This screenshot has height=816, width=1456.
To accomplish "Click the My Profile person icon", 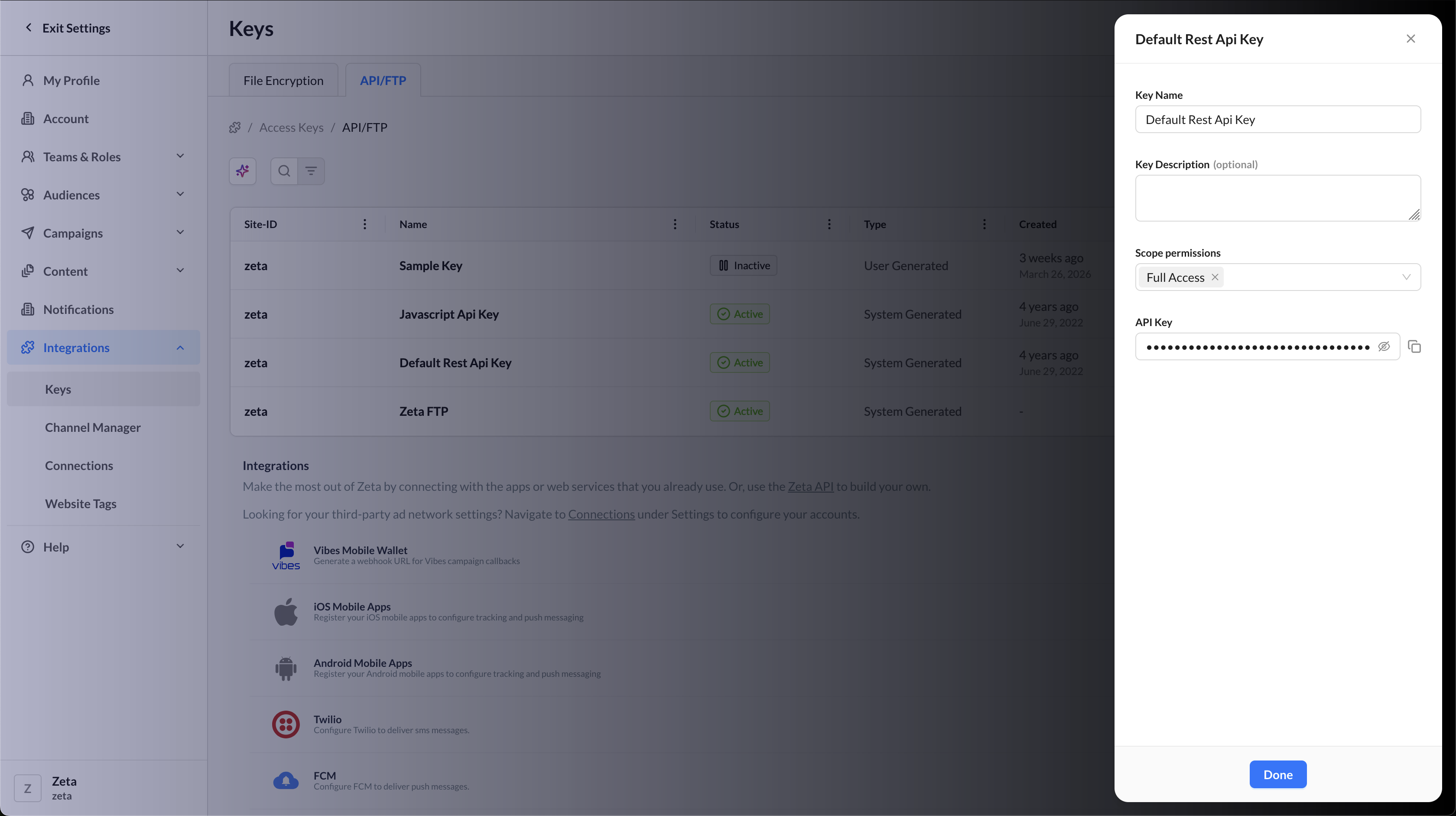I will coord(28,80).
